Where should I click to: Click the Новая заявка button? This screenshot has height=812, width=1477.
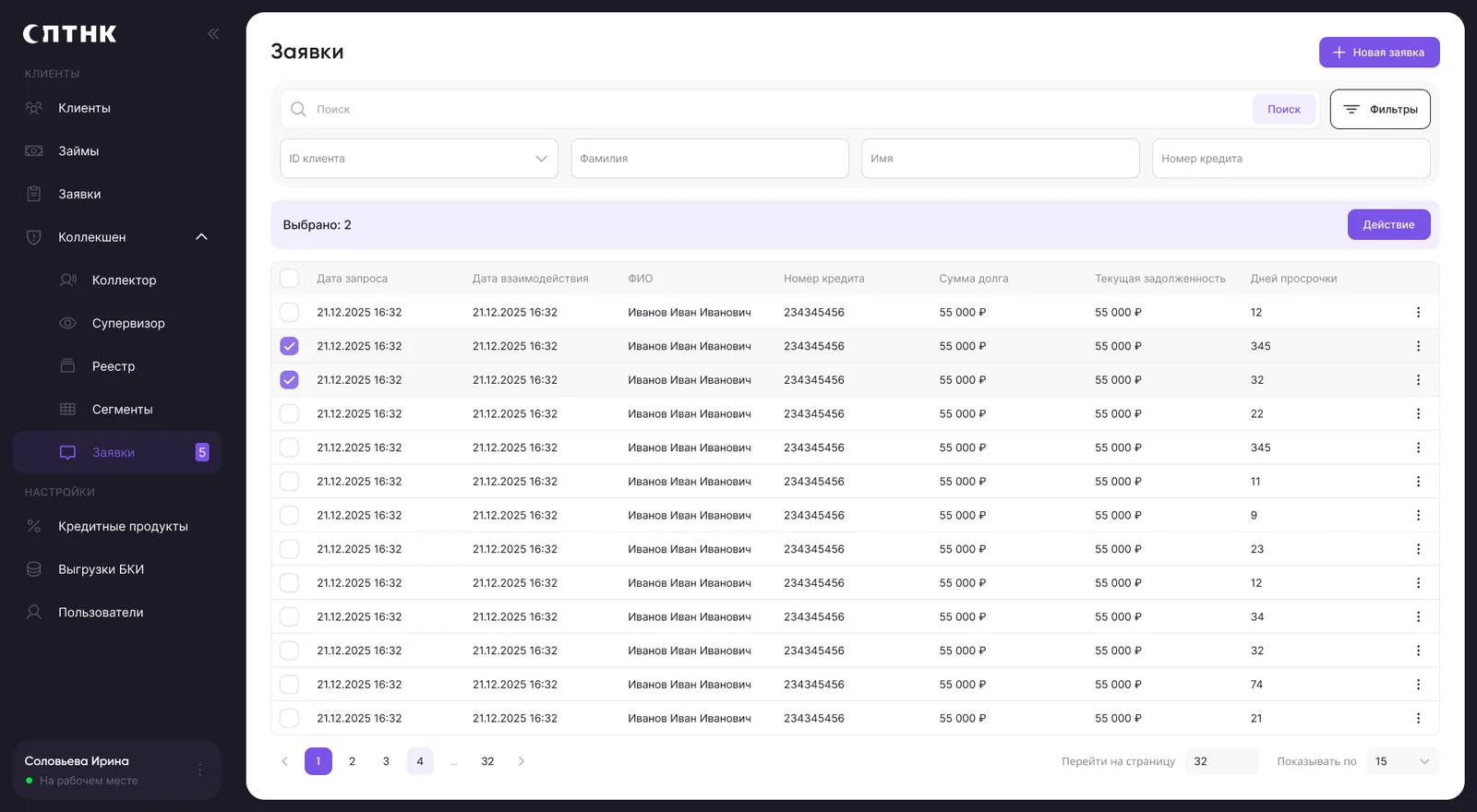click(x=1379, y=53)
